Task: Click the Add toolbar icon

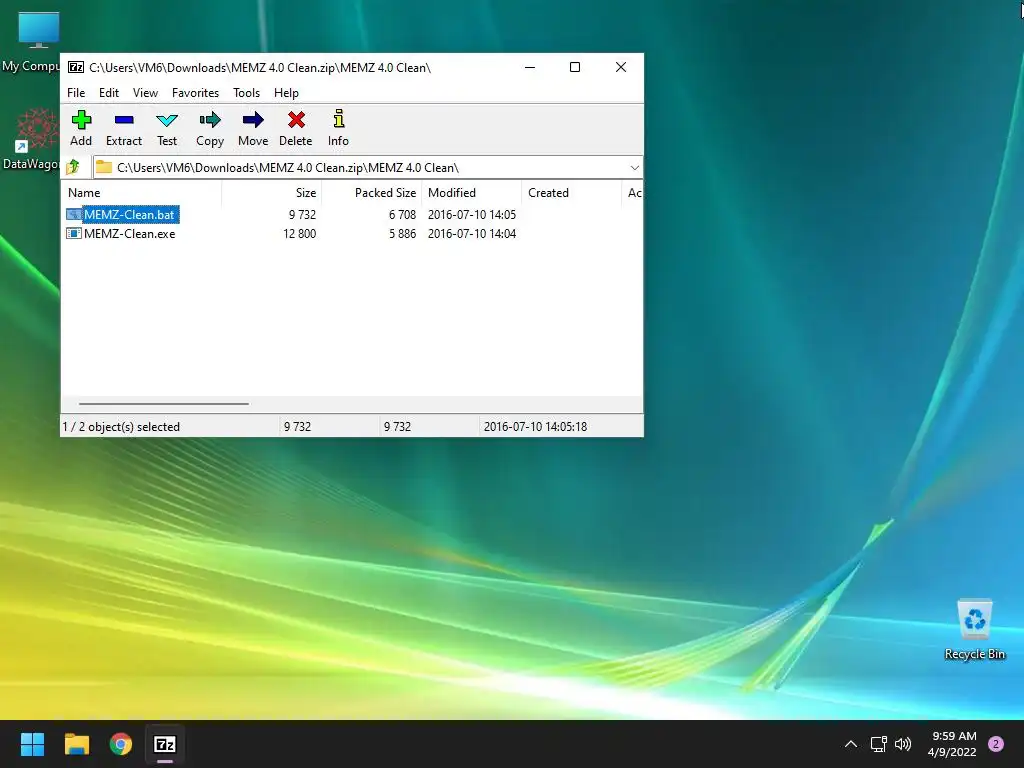Action: pos(81,120)
